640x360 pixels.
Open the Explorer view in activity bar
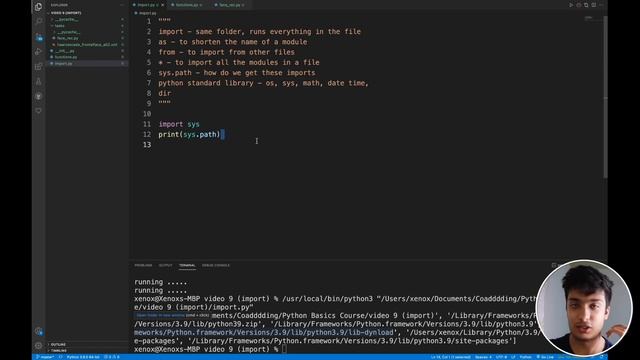click(x=38, y=7)
